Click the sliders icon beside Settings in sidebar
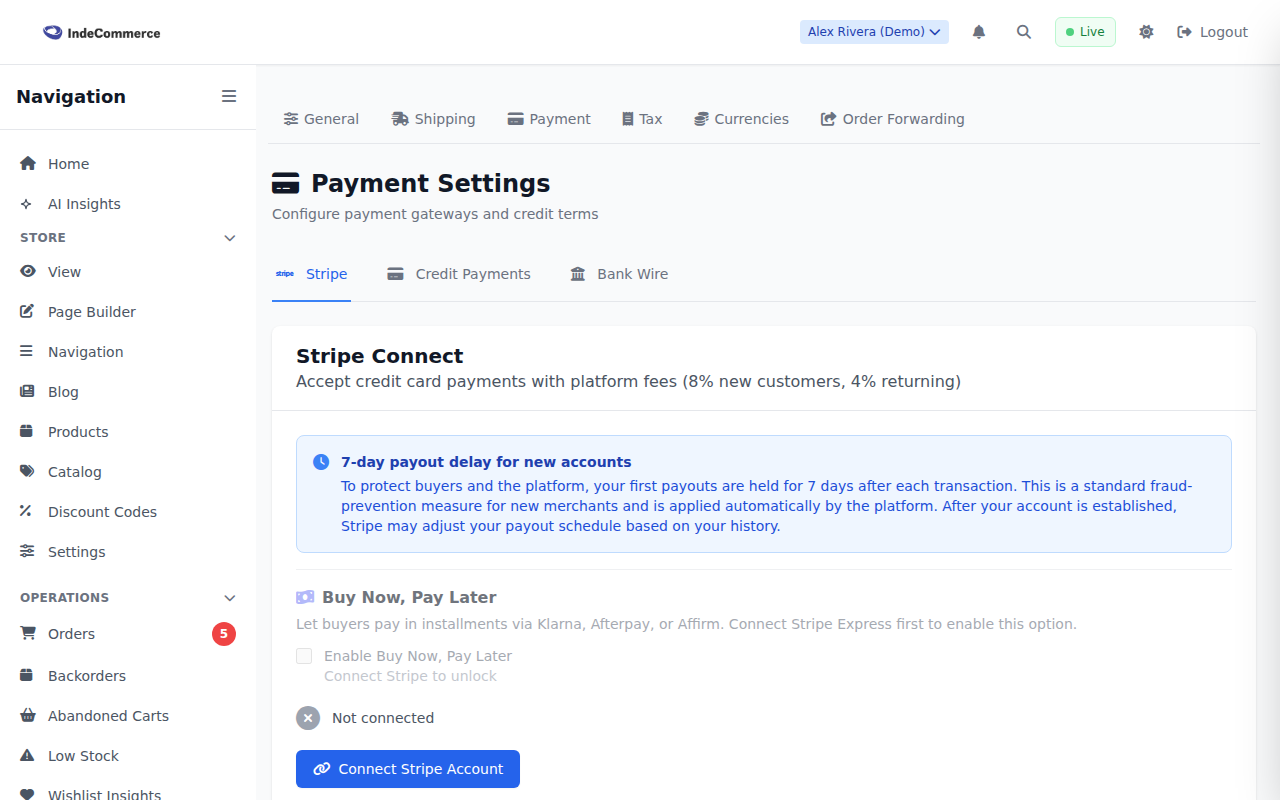 (27, 551)
